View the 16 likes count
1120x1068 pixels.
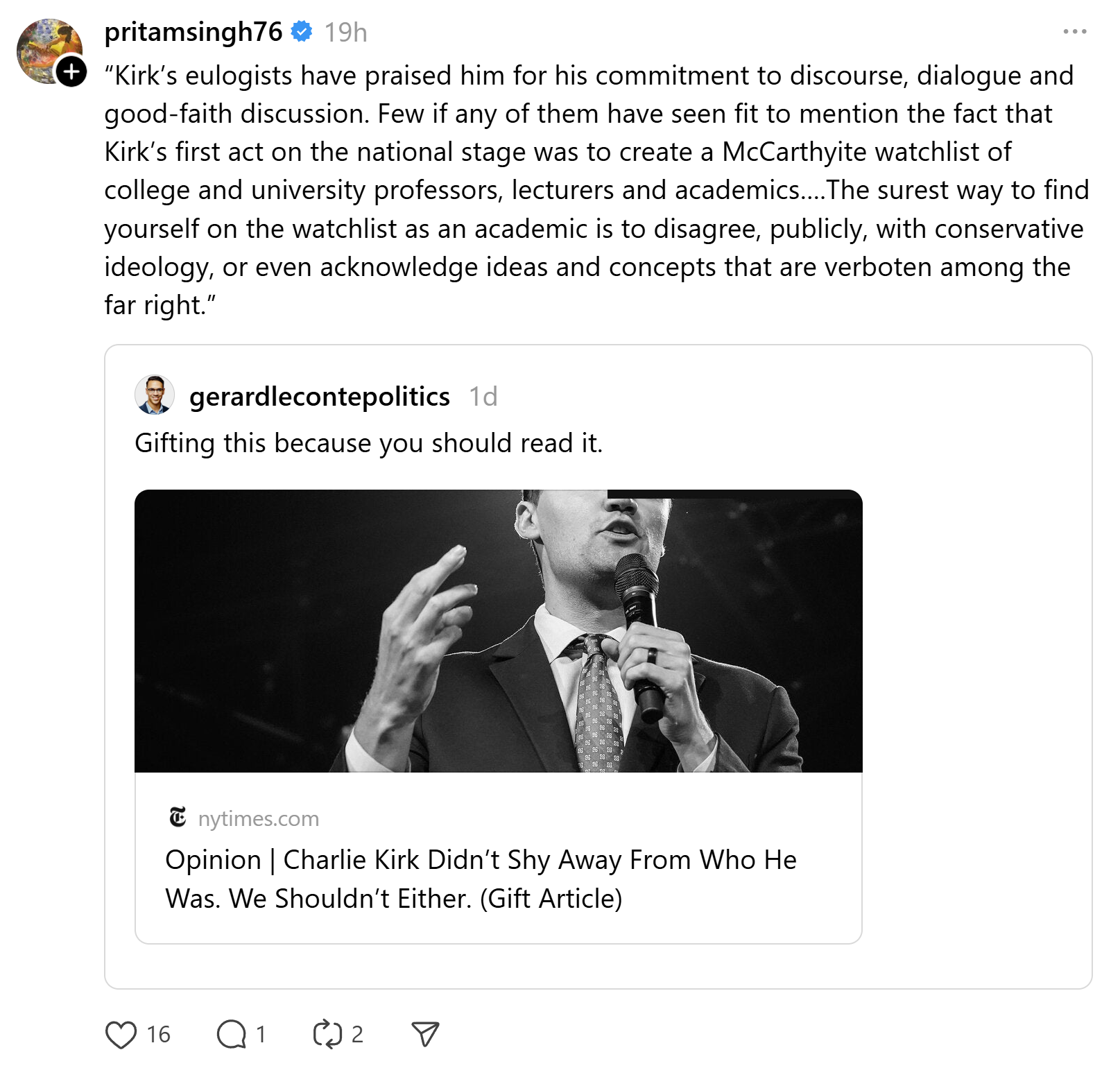click(159, 1035)
